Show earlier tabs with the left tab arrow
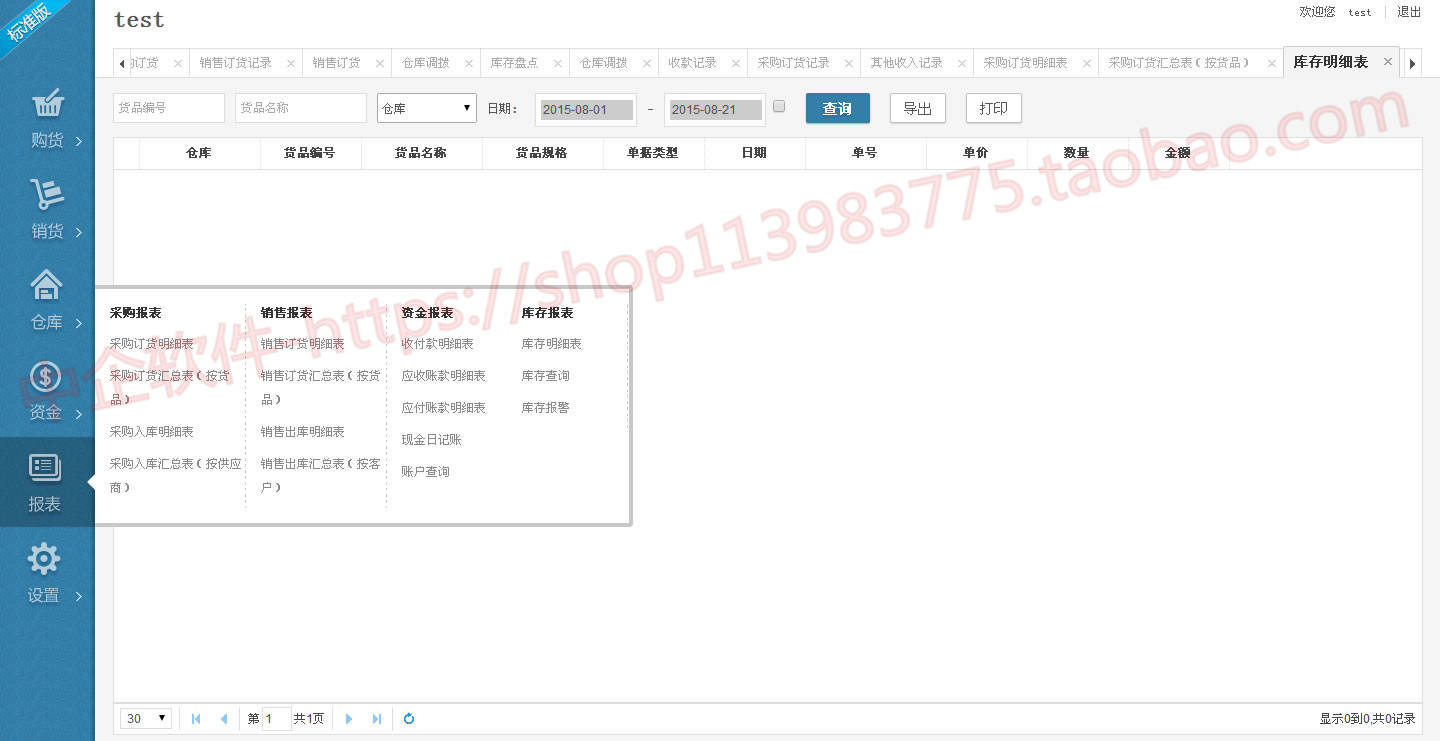Image resolution: width=1440 pixels, height=741 pixels. 122,63
